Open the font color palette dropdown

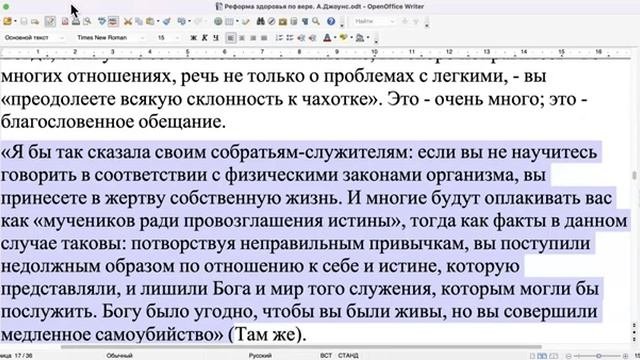point(335,38)
